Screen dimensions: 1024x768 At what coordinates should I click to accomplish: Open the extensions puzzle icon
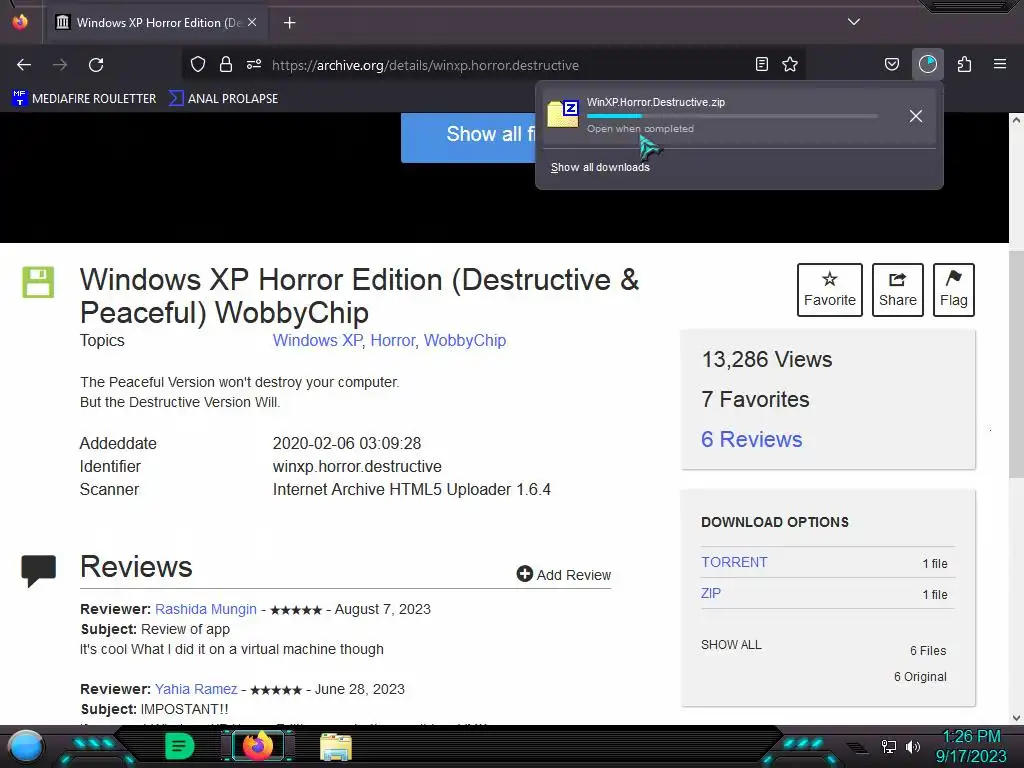click(x=964, y=64)
